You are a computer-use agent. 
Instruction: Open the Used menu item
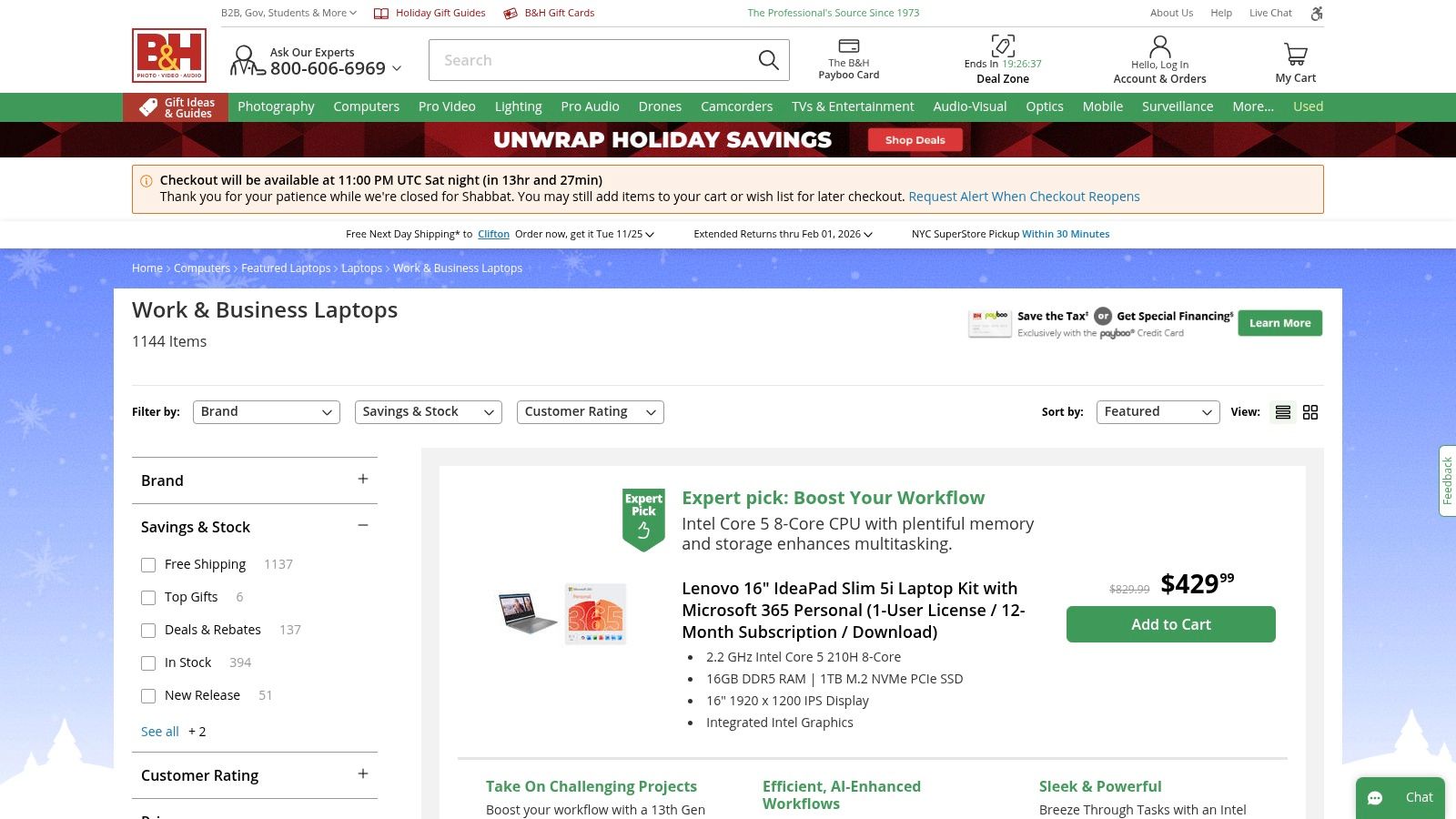[1308, 106]
